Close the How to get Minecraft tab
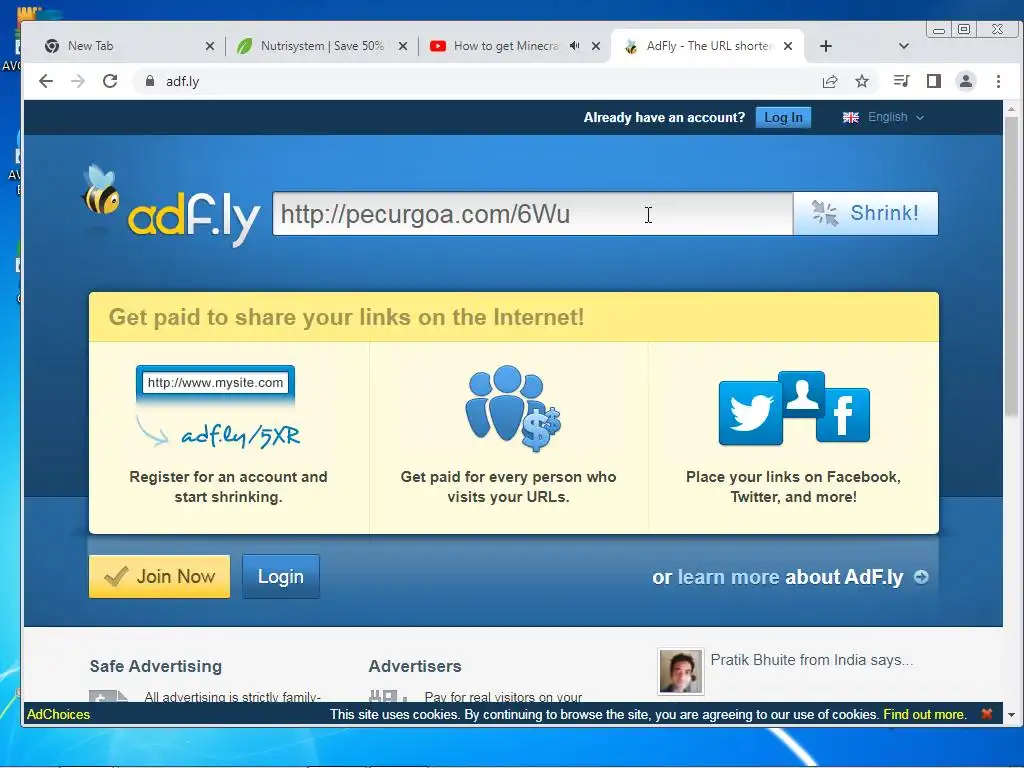This screenshot has height=768, width=1024. point(596,46)
